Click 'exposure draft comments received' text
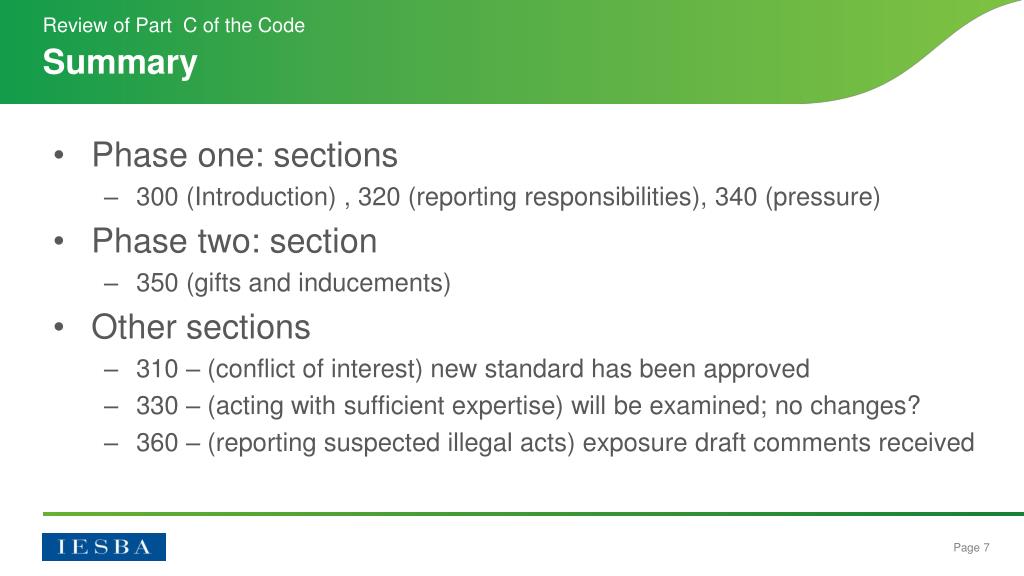 coord(778,443)
